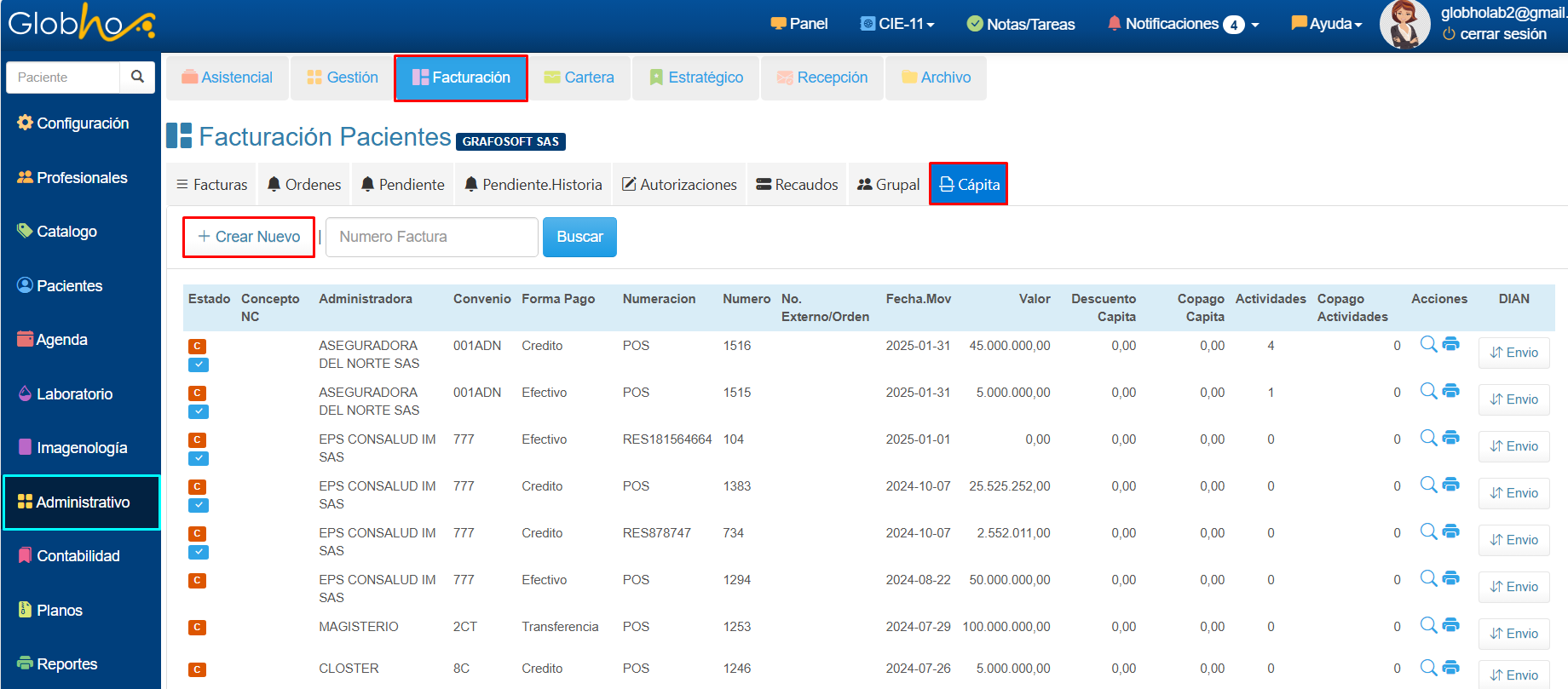Open the user avatar profile picture

coord(1404,25)
